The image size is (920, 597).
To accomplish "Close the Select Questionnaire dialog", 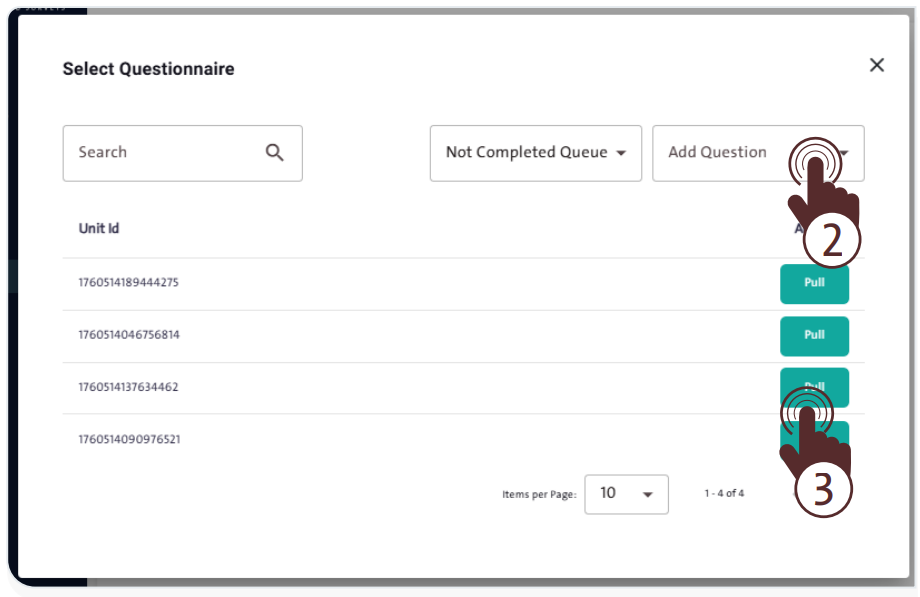I will click(877, 65).
